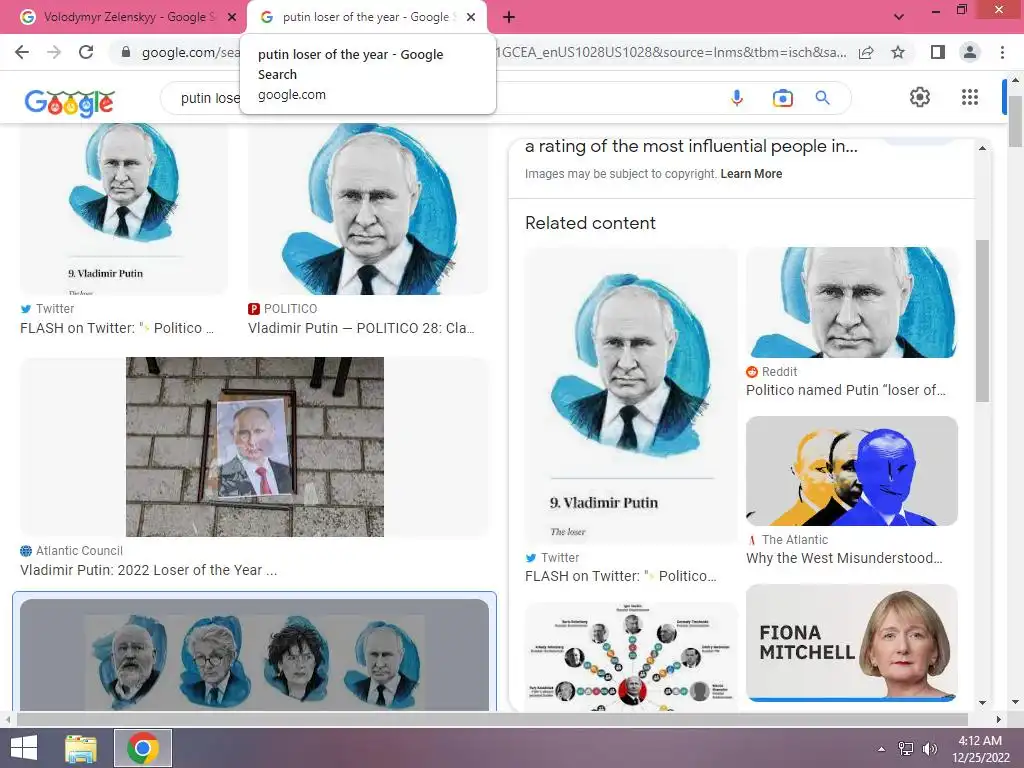
Task: Open FLASH on Twitter related content link
Action: click(620, 576)
